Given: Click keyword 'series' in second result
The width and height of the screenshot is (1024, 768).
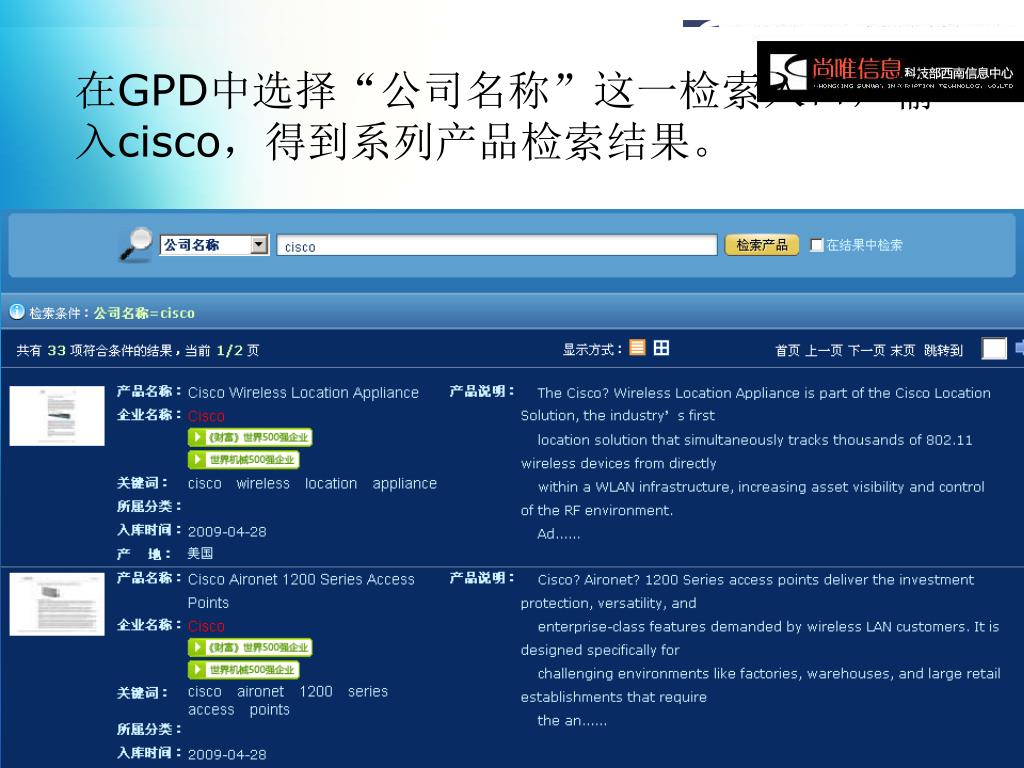Looking at the screenshot, I should click(x=368, y=692).
